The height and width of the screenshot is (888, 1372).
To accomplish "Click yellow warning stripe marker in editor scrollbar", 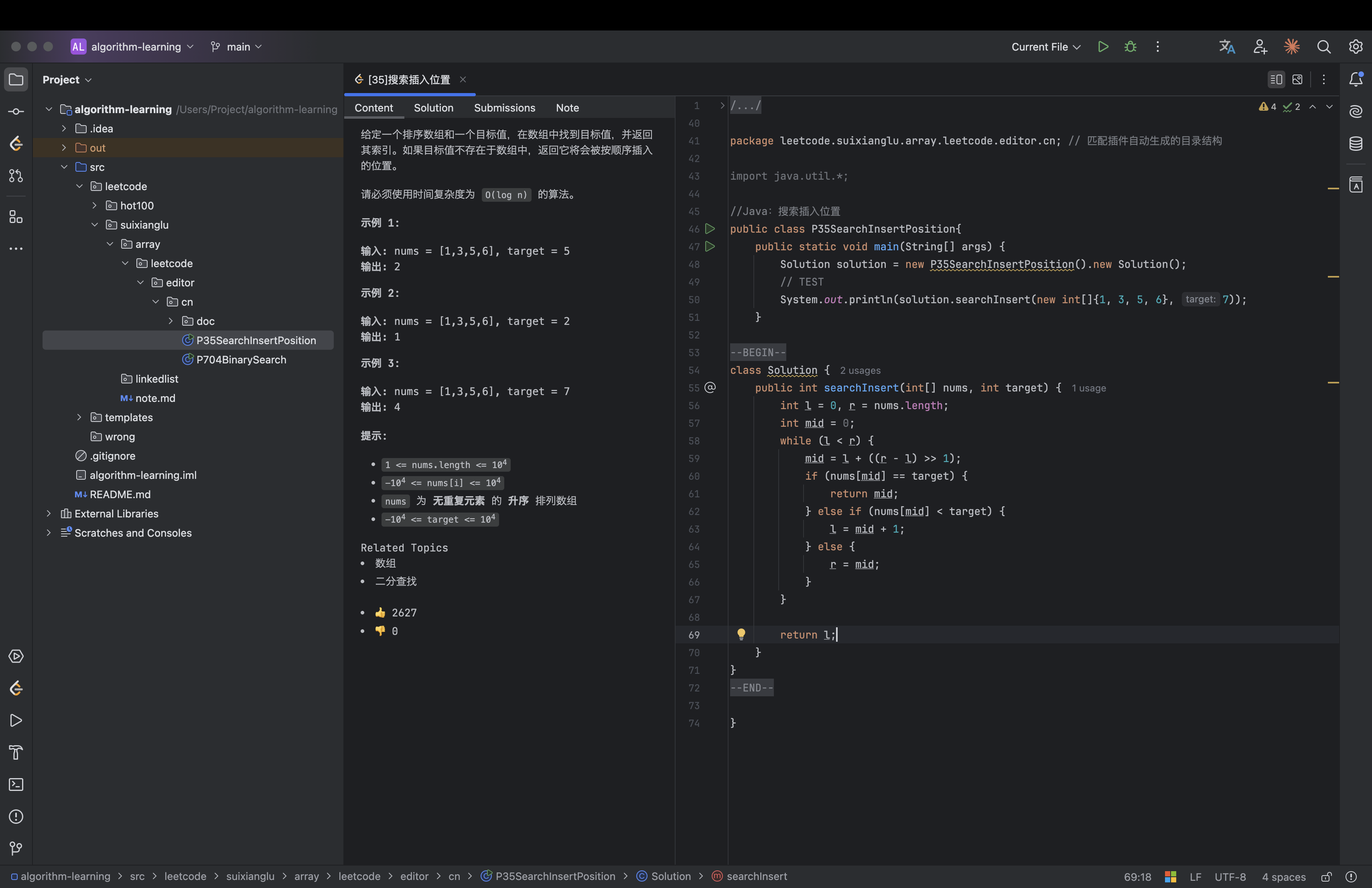I will tap(1333, 189).
